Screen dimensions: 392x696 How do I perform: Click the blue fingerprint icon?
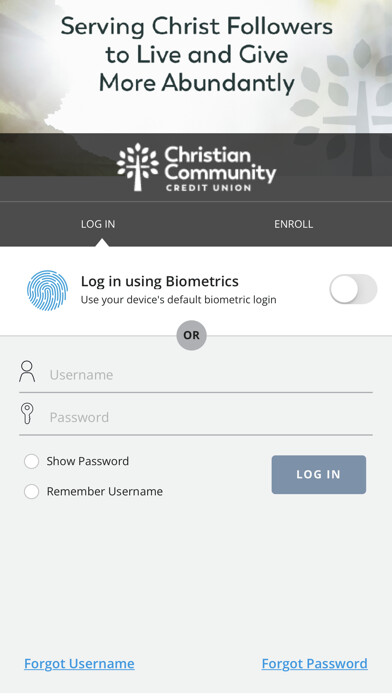click(x=48, y=290)
